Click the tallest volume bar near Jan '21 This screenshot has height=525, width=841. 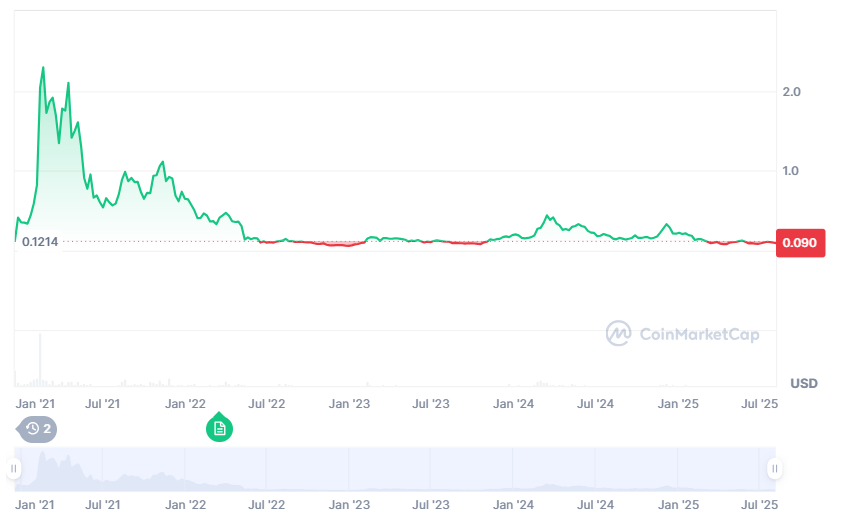coord(40,358)
